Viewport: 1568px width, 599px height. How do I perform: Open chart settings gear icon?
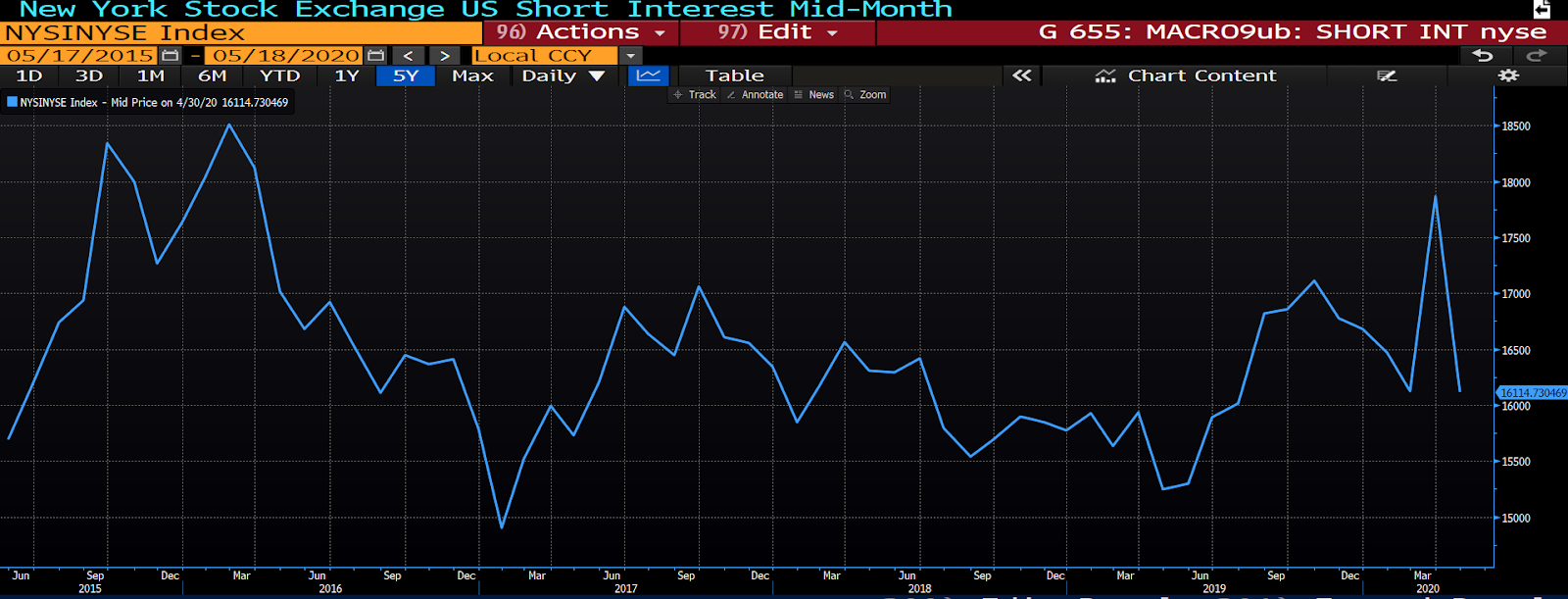click(x=1509, y=75)
